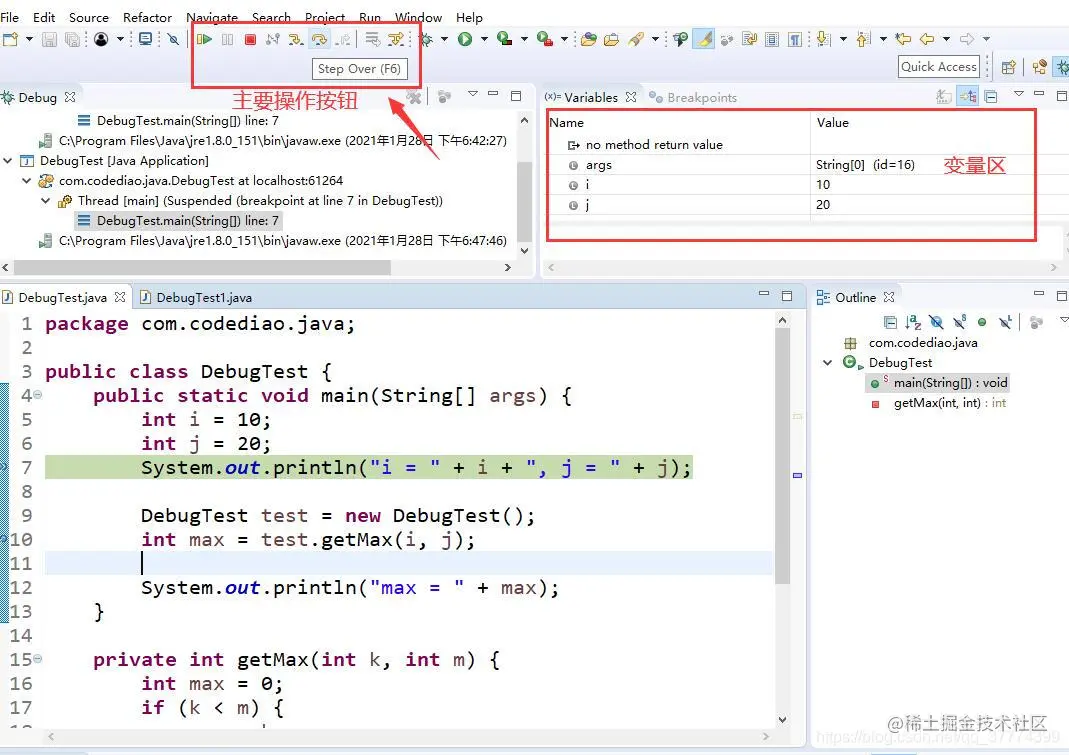
Task: Collapse the DebugTest [Java Application] node
Action: [x=7, y=161]
